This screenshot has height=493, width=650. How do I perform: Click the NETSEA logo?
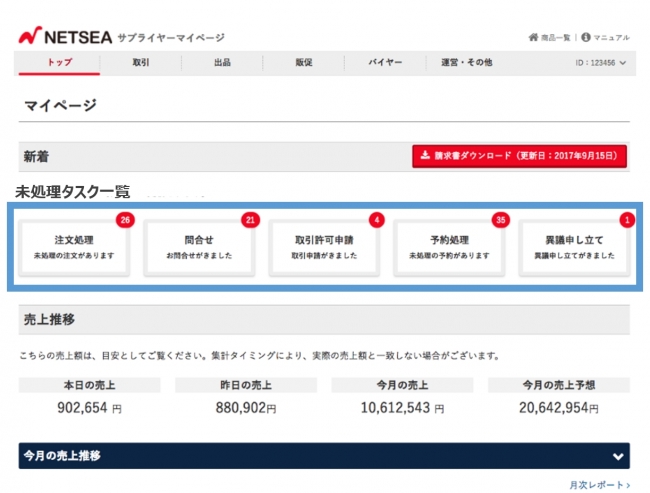pos(61,37)
